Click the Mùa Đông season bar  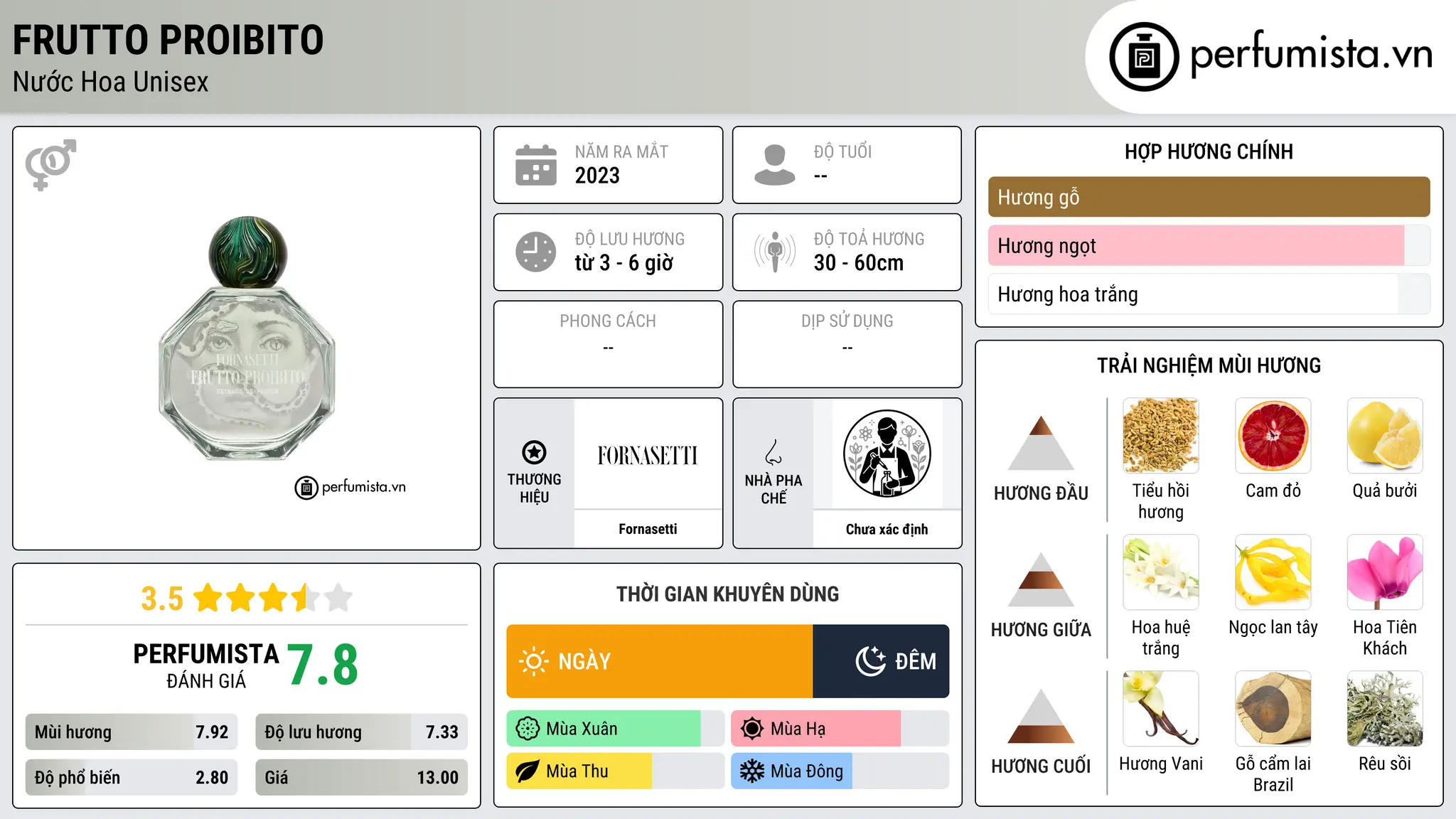pos(840,771)
